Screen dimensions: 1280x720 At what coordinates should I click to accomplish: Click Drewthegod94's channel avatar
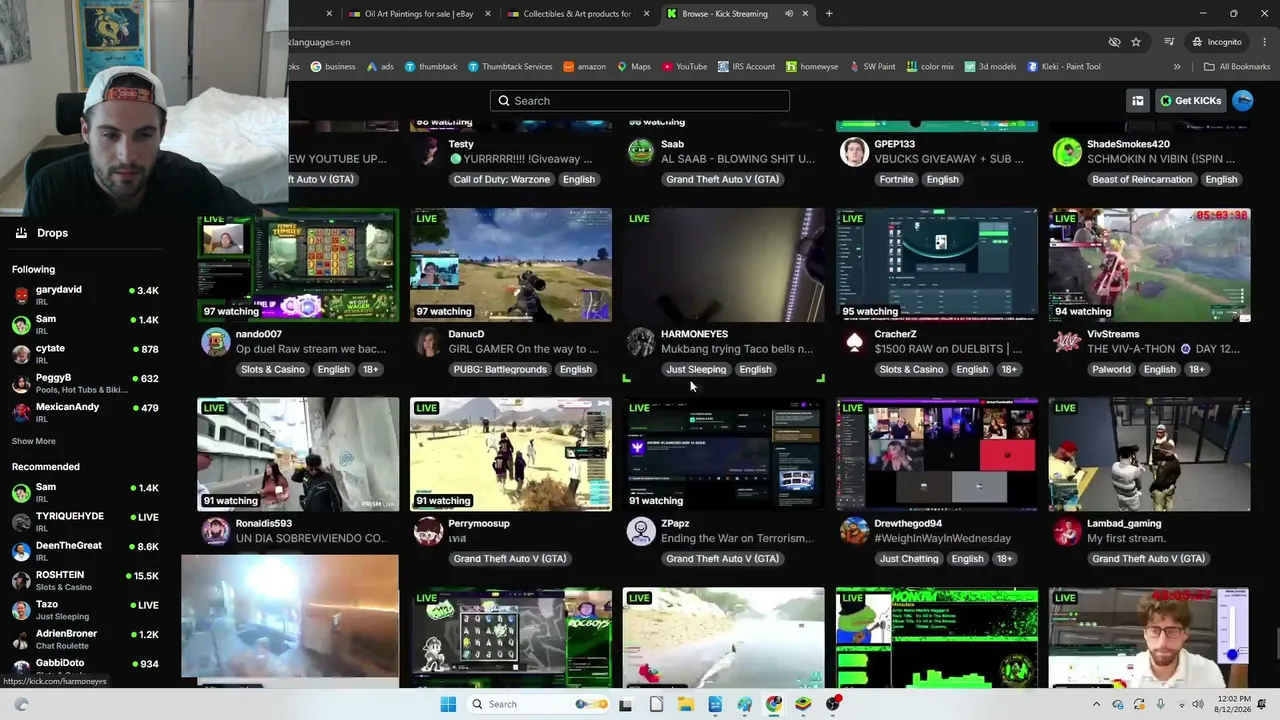pos(854,531)
